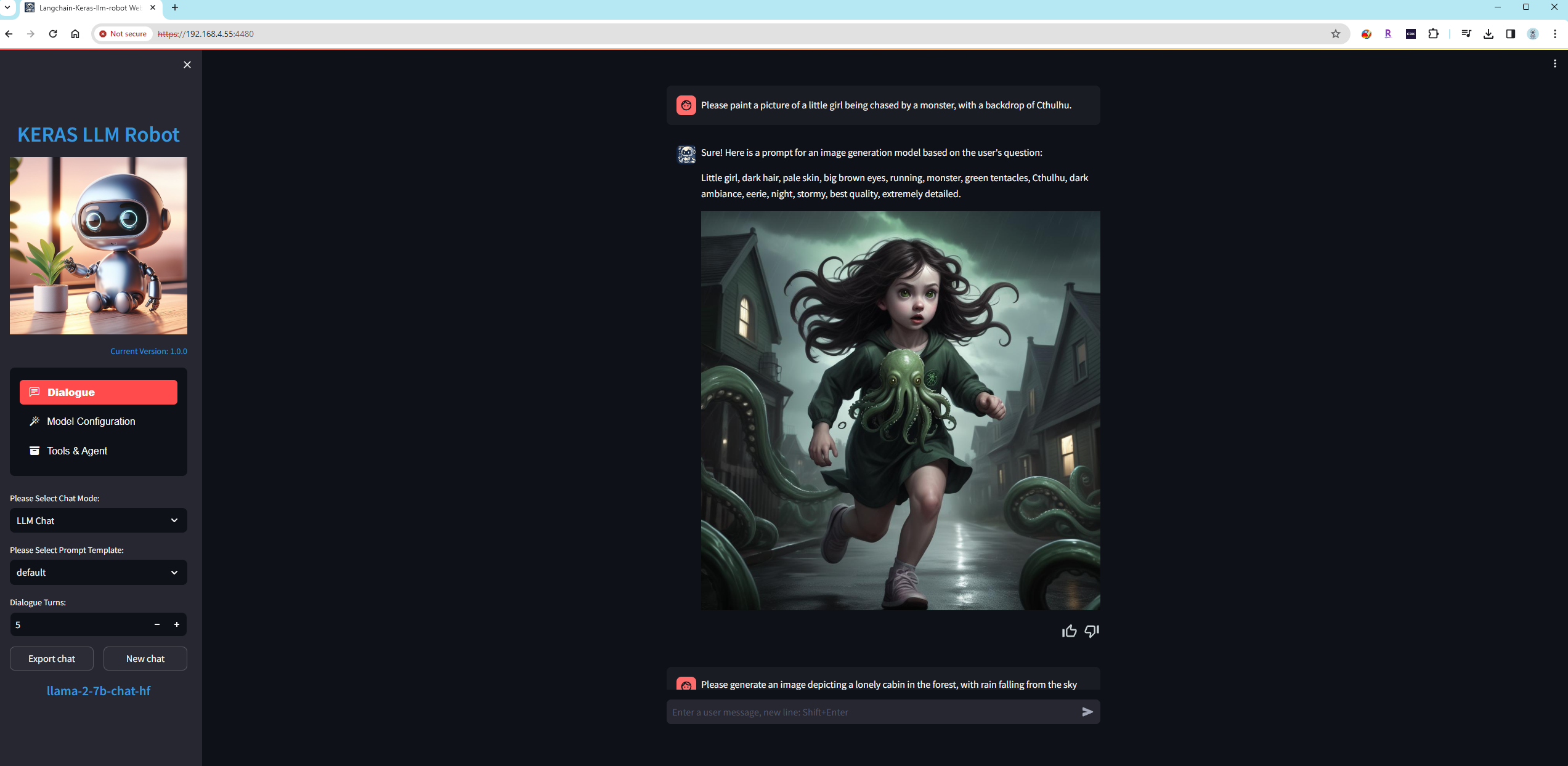1568x766 pixels.
Task: Expand the Prompt Template dropdown
Action: (99, 572)
